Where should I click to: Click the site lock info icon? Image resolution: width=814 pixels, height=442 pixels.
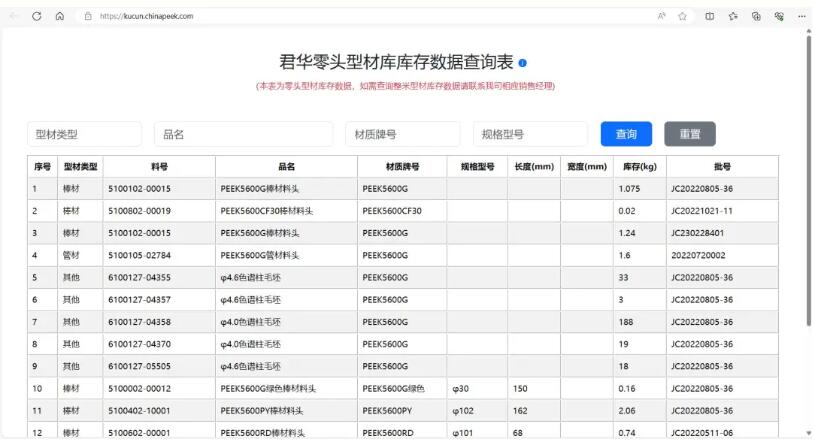click(x=88, y=16)
